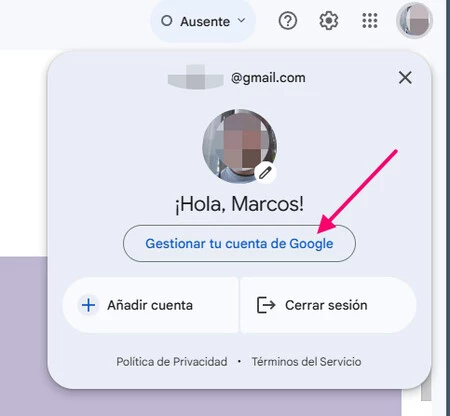450x416 pixels.
Task: Open the Ausente status selector
Action: pos(203,21)
